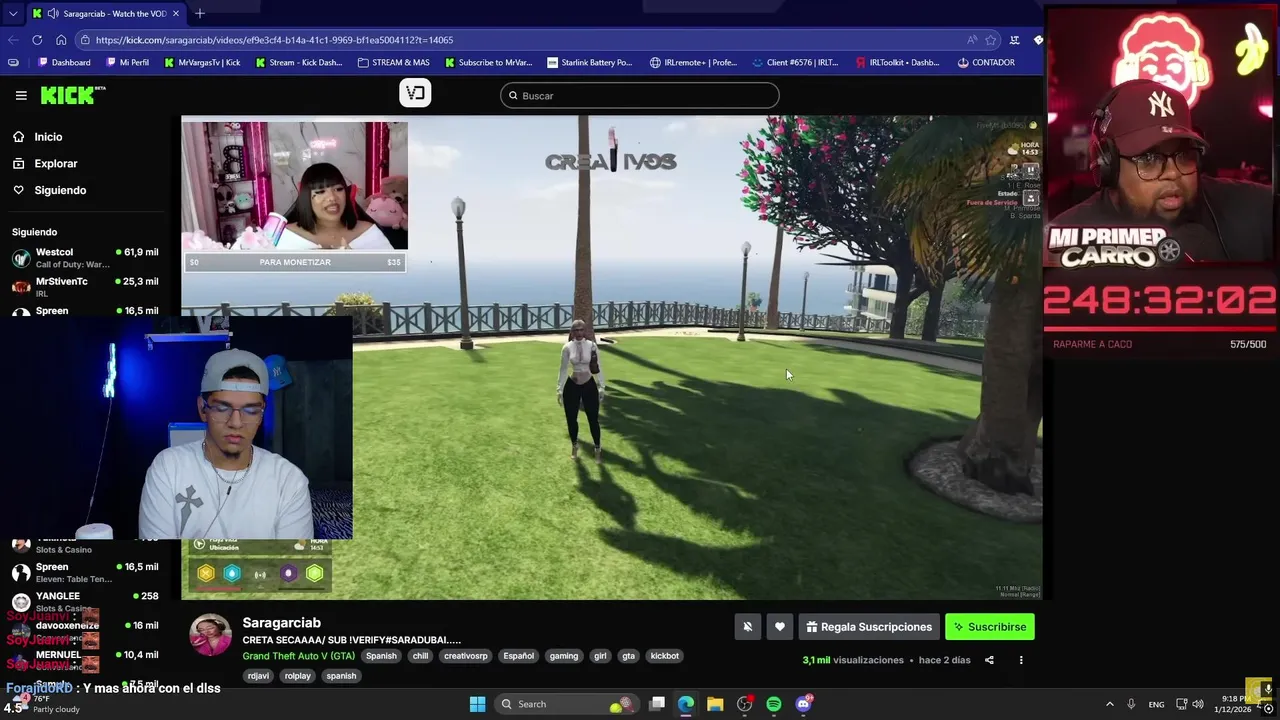Click the green Suscribirse button

pos(990,627)
